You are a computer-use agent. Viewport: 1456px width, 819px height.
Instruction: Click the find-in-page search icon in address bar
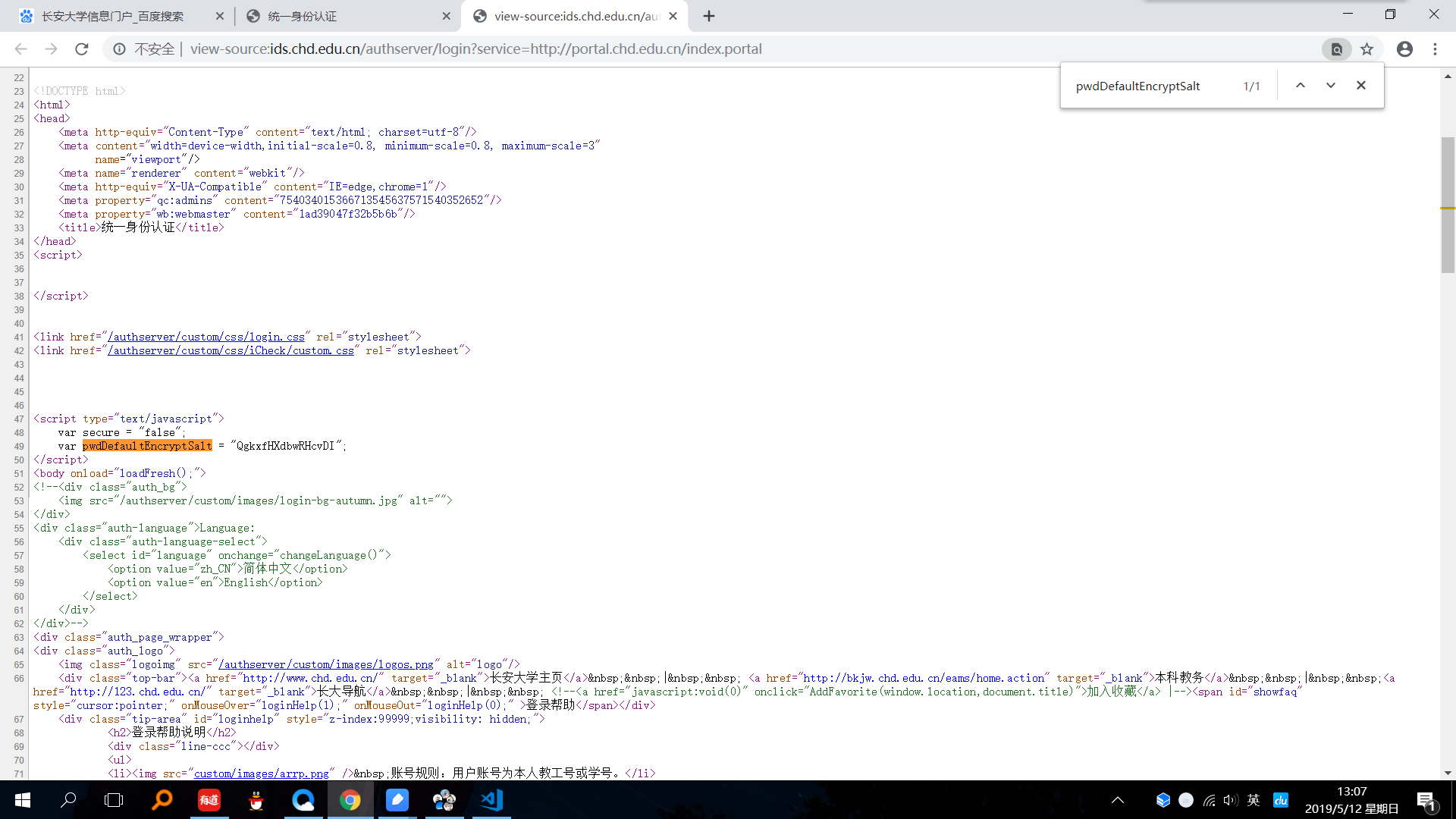(x=1336, y=49)
